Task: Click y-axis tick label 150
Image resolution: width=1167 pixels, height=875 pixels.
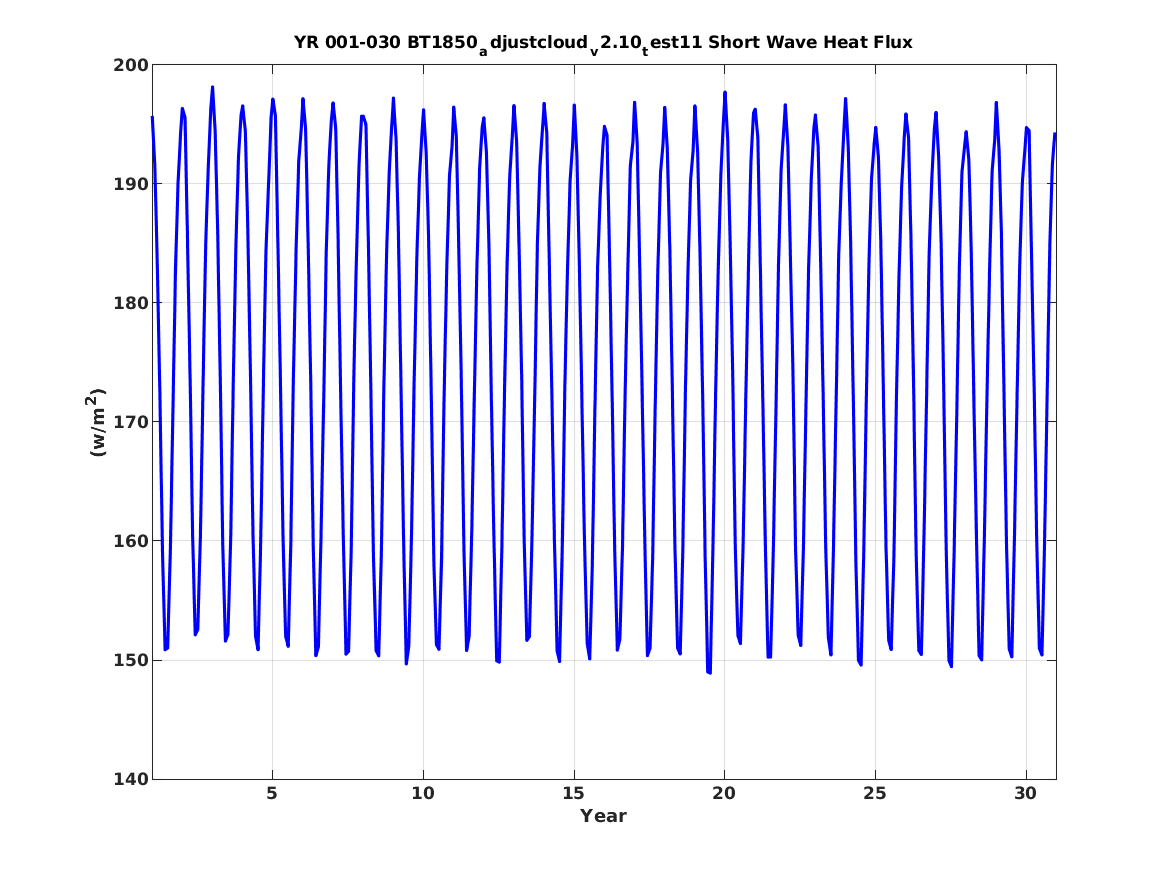Action: point(130,661)
